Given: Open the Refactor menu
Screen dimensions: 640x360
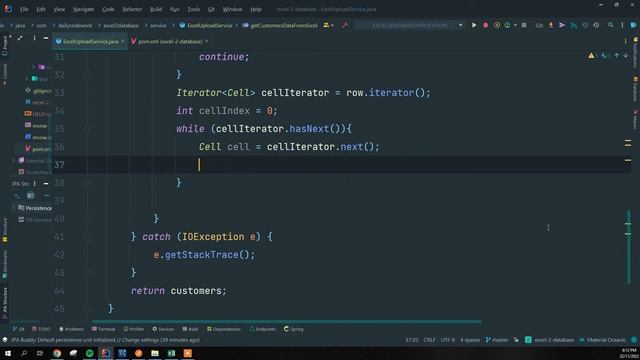Looking at the screenshot, I should (132, 9).
